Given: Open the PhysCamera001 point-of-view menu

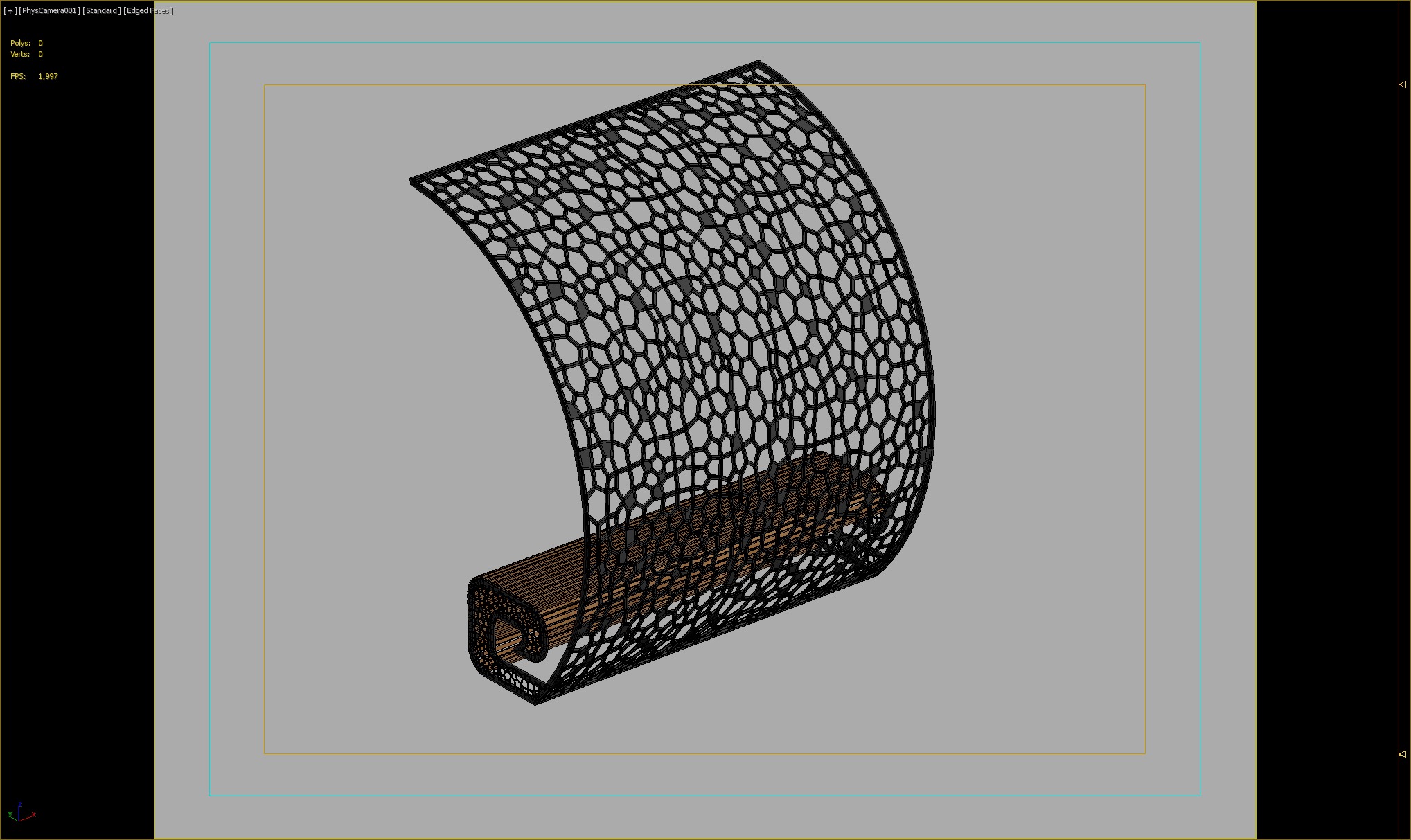Looking at the screenshot, I should pyautogui.click(x=50, y=11).
